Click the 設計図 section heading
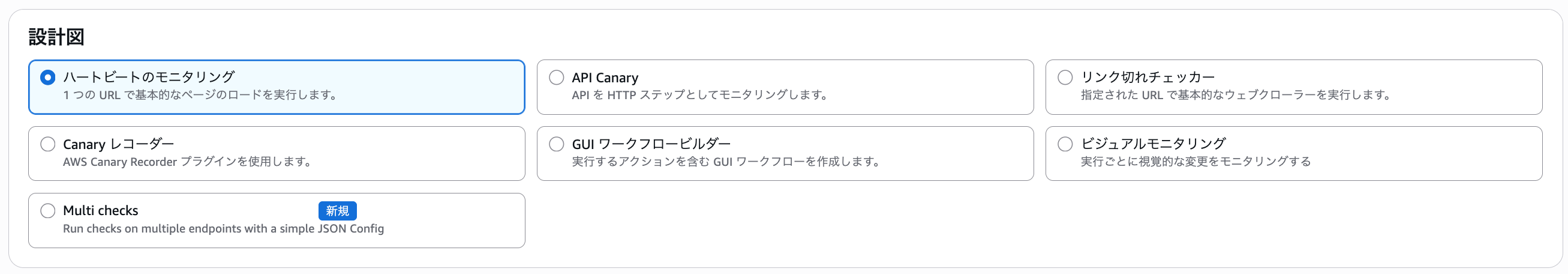Image resolution: width=1568 pixels, height=274 pixels. 56,37
